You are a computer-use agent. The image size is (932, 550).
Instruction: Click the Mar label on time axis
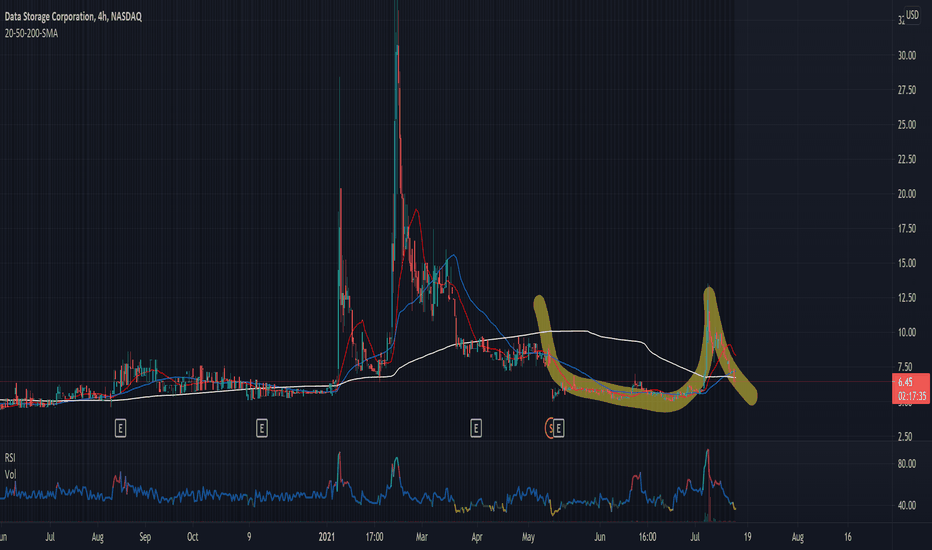421,537
